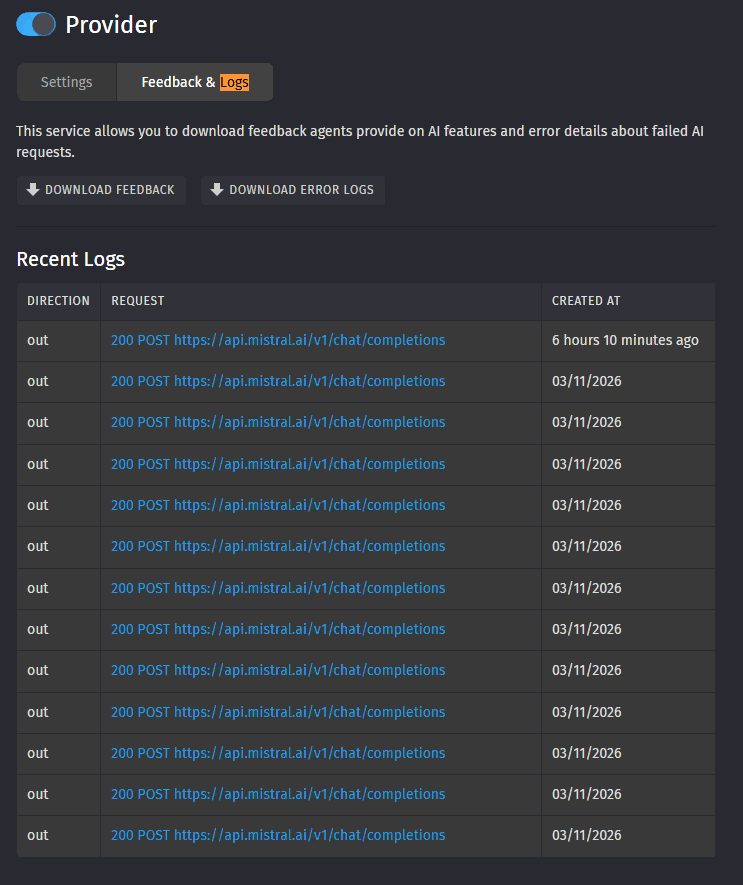
Task: Switch to the Settings tab
Action: (x=66, y=82)
